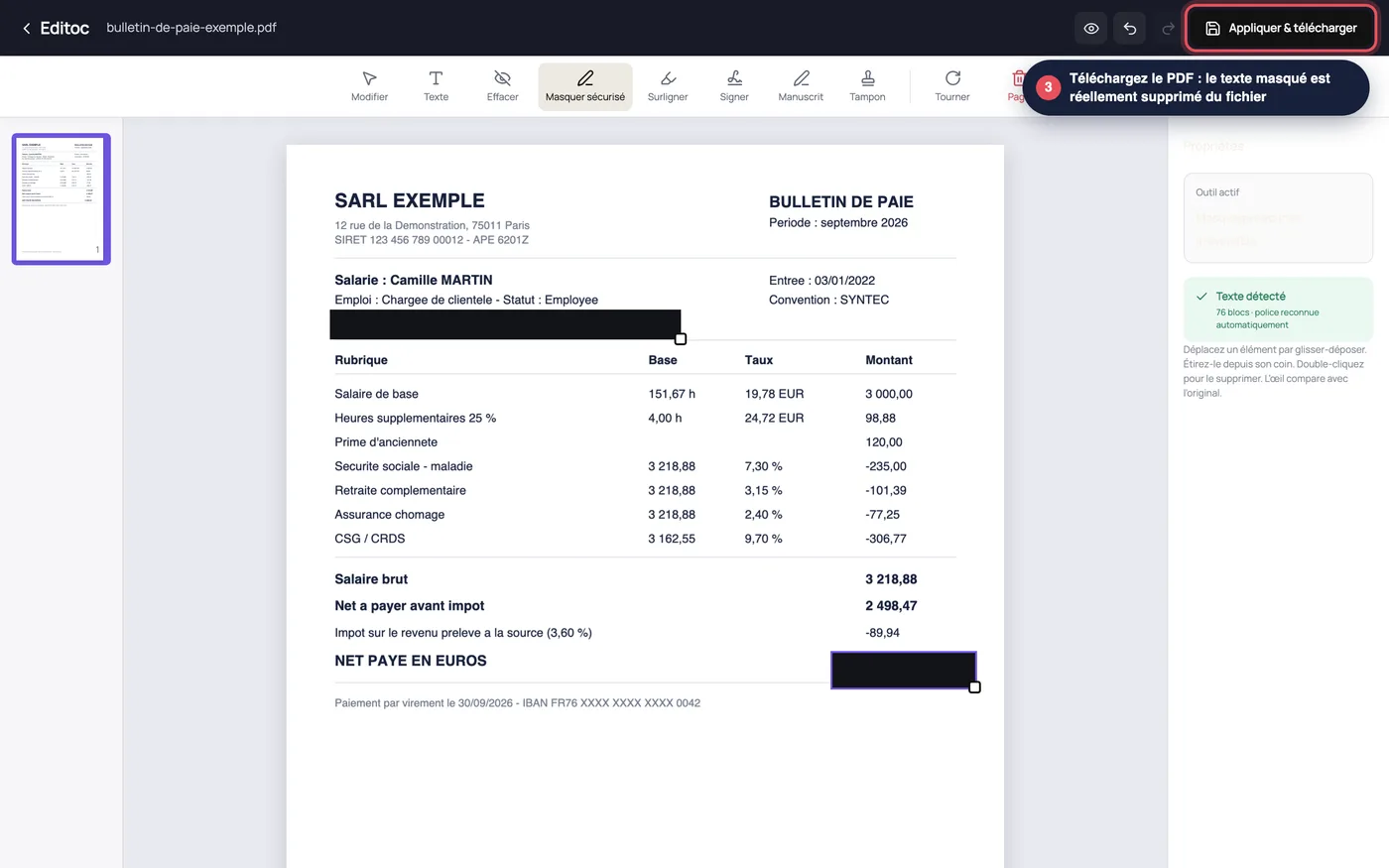Click the Texte détecté status panel

[1278, 310]
